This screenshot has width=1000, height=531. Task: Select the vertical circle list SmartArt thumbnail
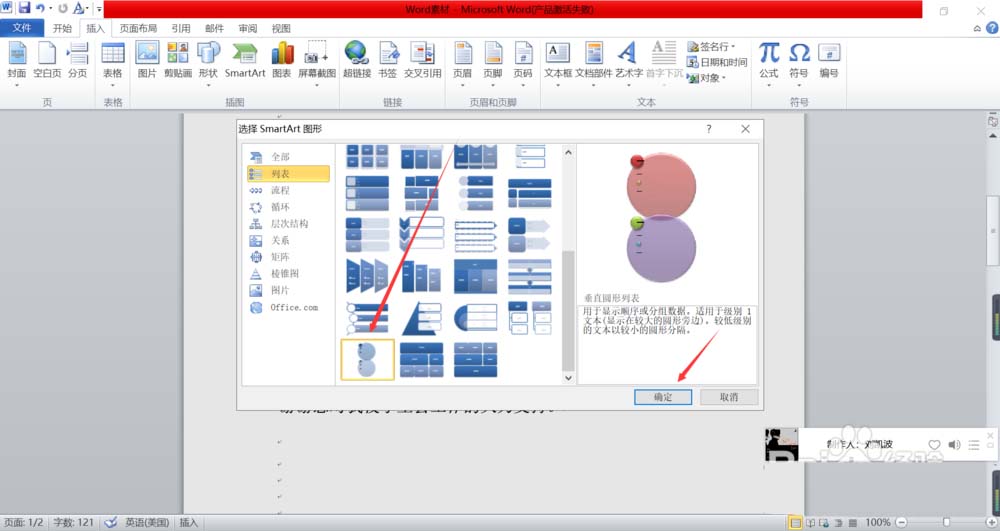pos(367,360)
